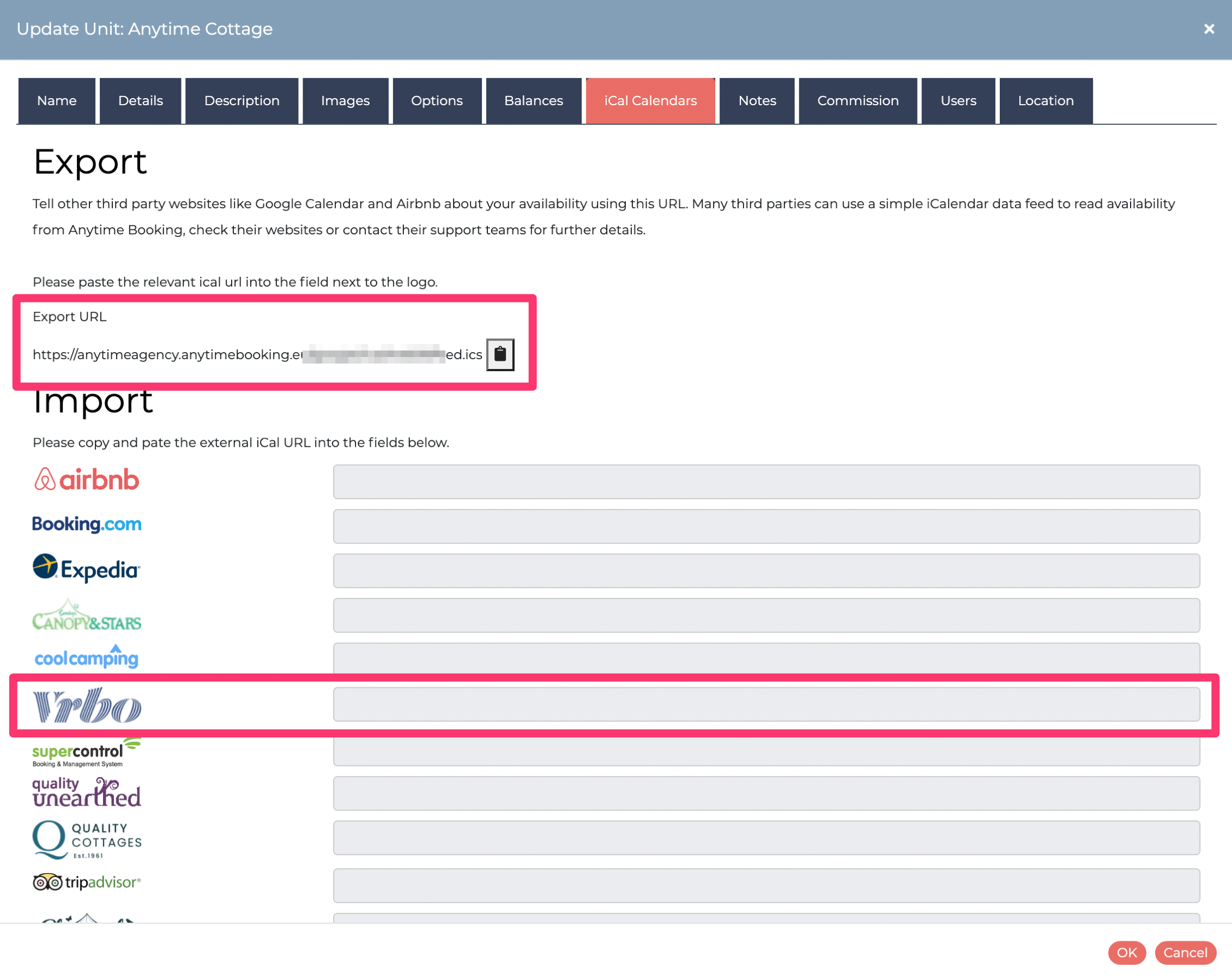Focus the Airbnb iCal URL field
This screenshot has height=980, width=1232.
(766, 482)
